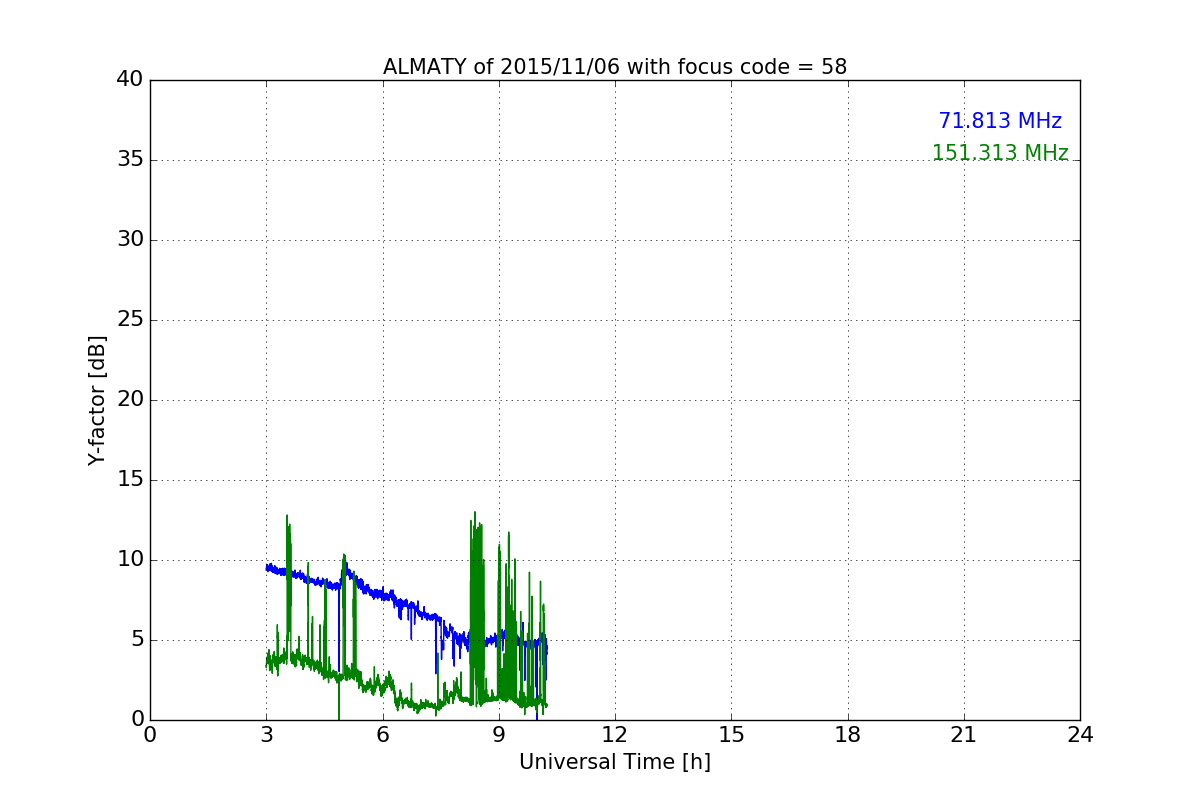This screenshot has width=1200, height=800.
Task: Click the y-axis tick label 30
Action: pos(130,240)
